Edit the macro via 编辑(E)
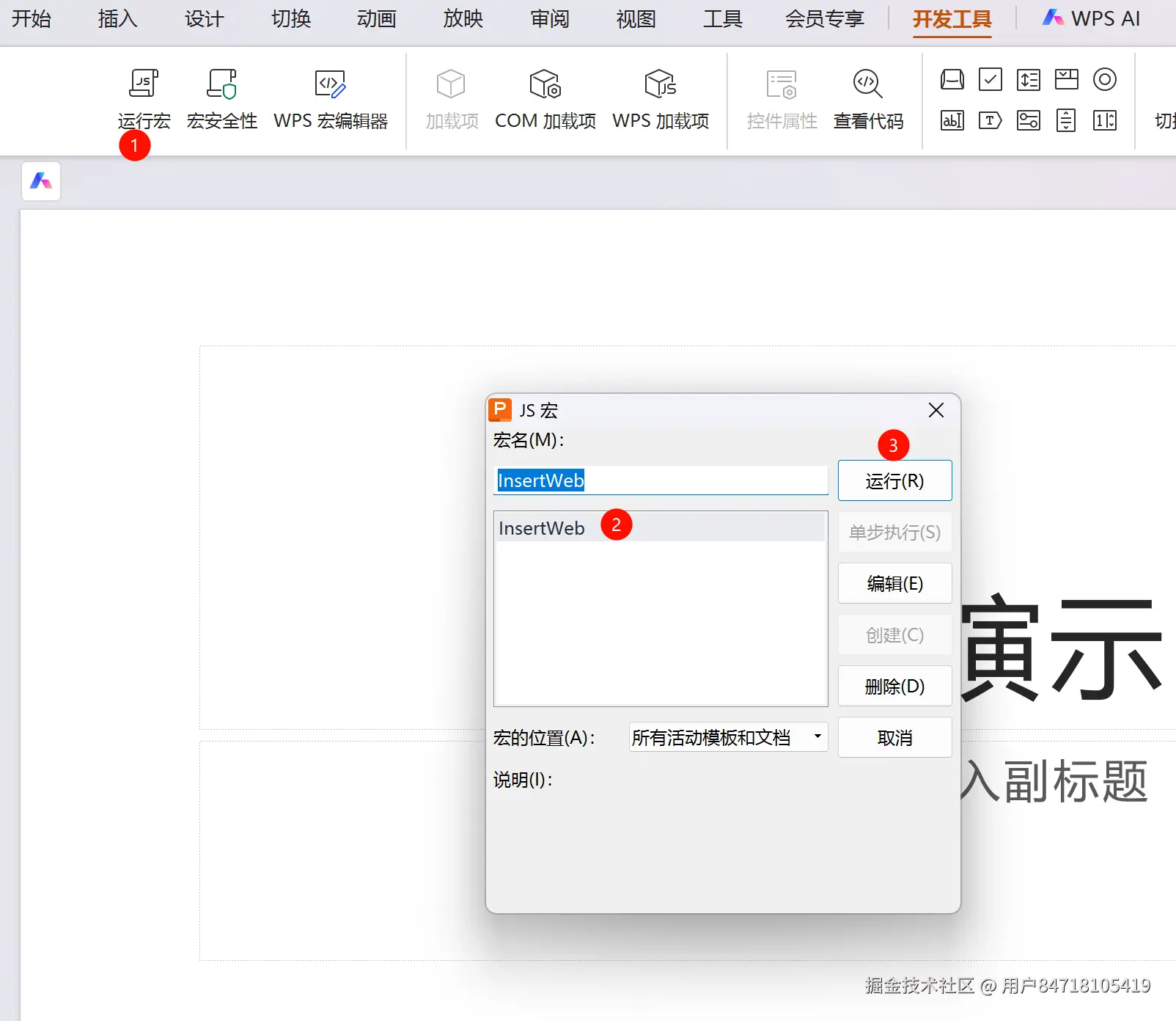 click(895, 583)
